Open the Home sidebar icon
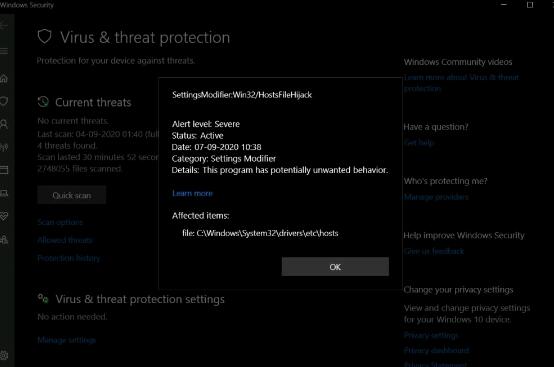Screen dimensions: 554x367 [x=4, y=79]
